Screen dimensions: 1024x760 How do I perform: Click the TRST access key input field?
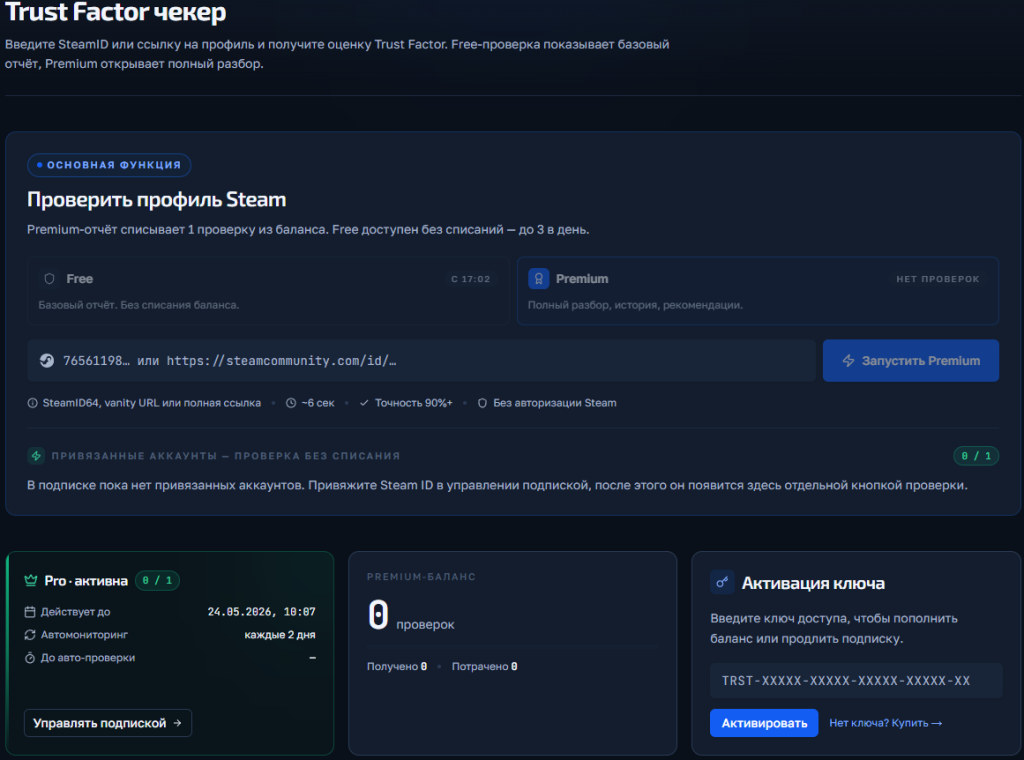(x=856, y=680)
